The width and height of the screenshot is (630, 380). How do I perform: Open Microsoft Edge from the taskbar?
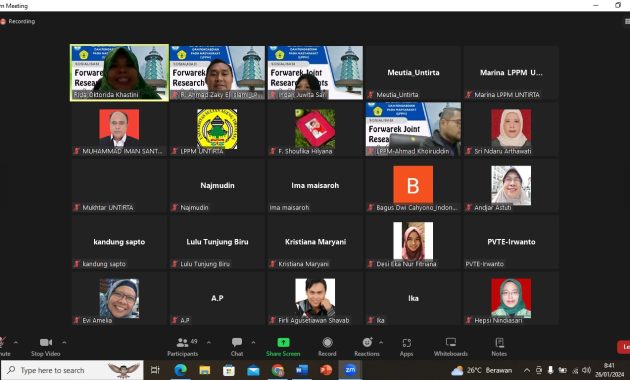(180, 370)
